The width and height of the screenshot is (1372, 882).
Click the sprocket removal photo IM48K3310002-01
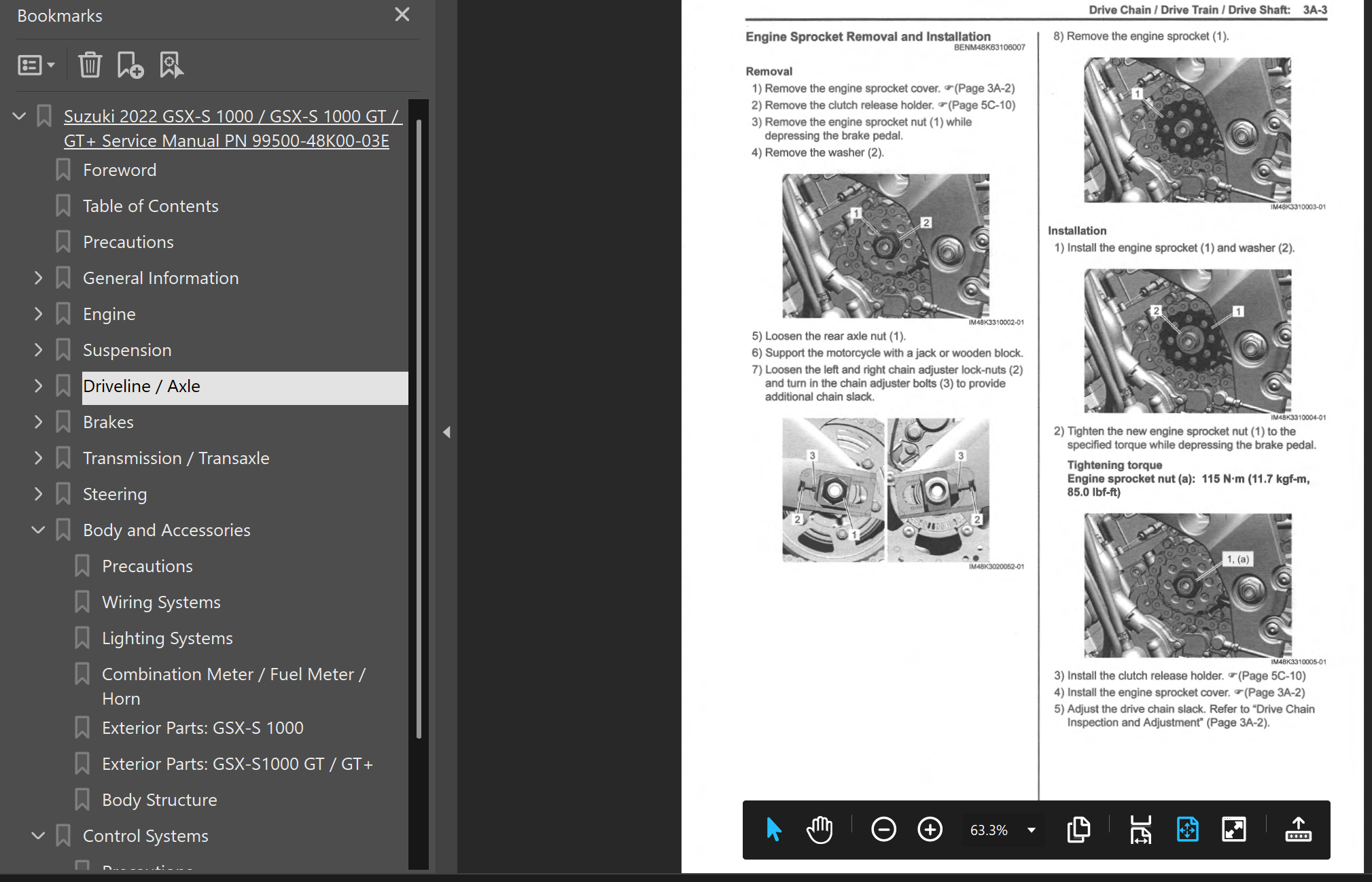tap(885, 246)
